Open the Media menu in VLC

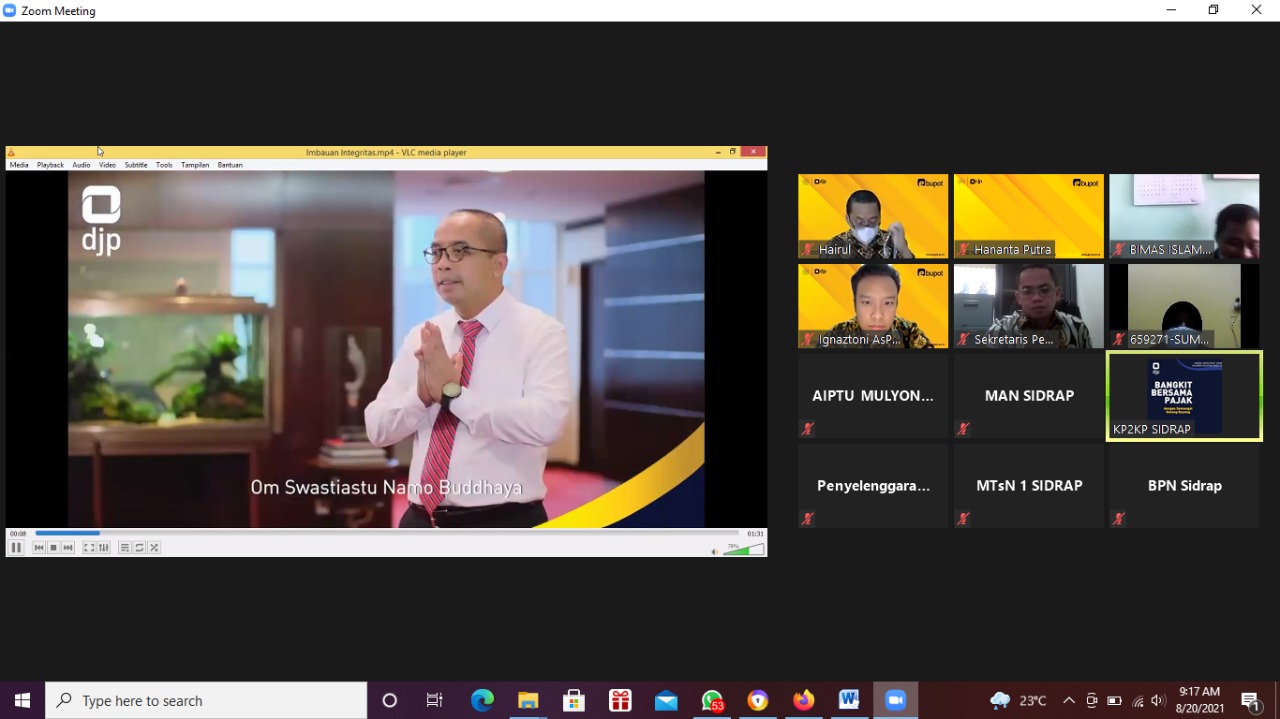tap(19, 165)
